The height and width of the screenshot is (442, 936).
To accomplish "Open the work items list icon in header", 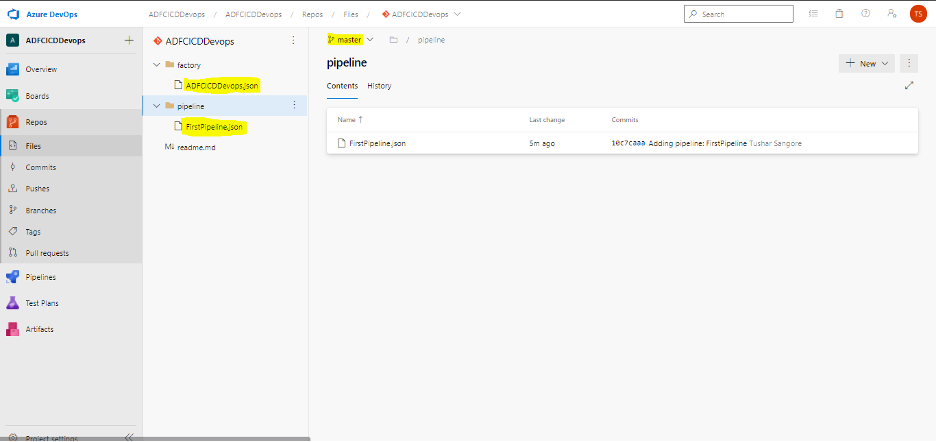I will click(x=813, y=14).
